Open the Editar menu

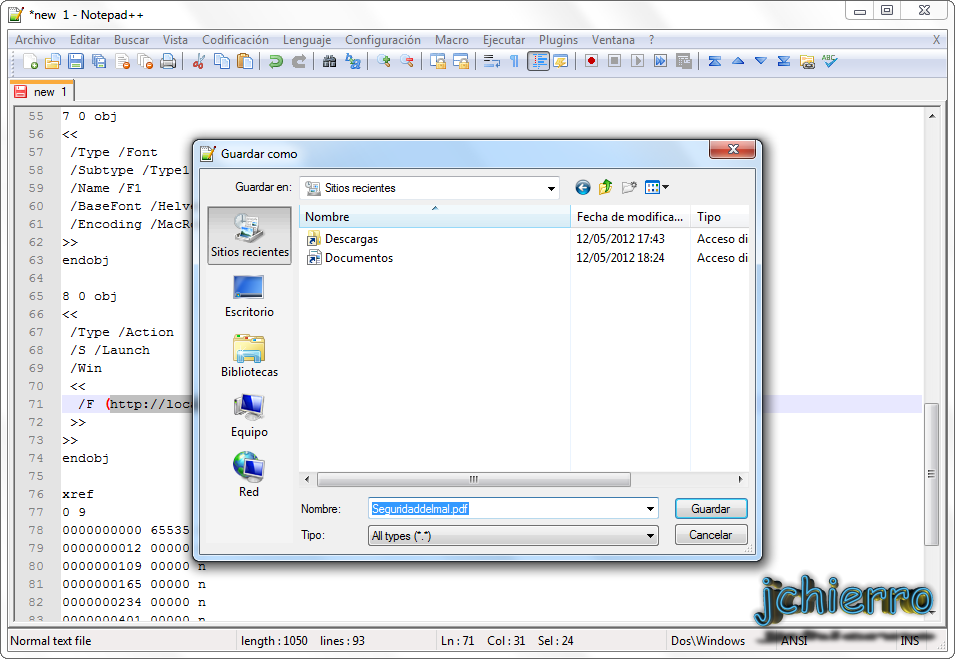coord(85,40)
